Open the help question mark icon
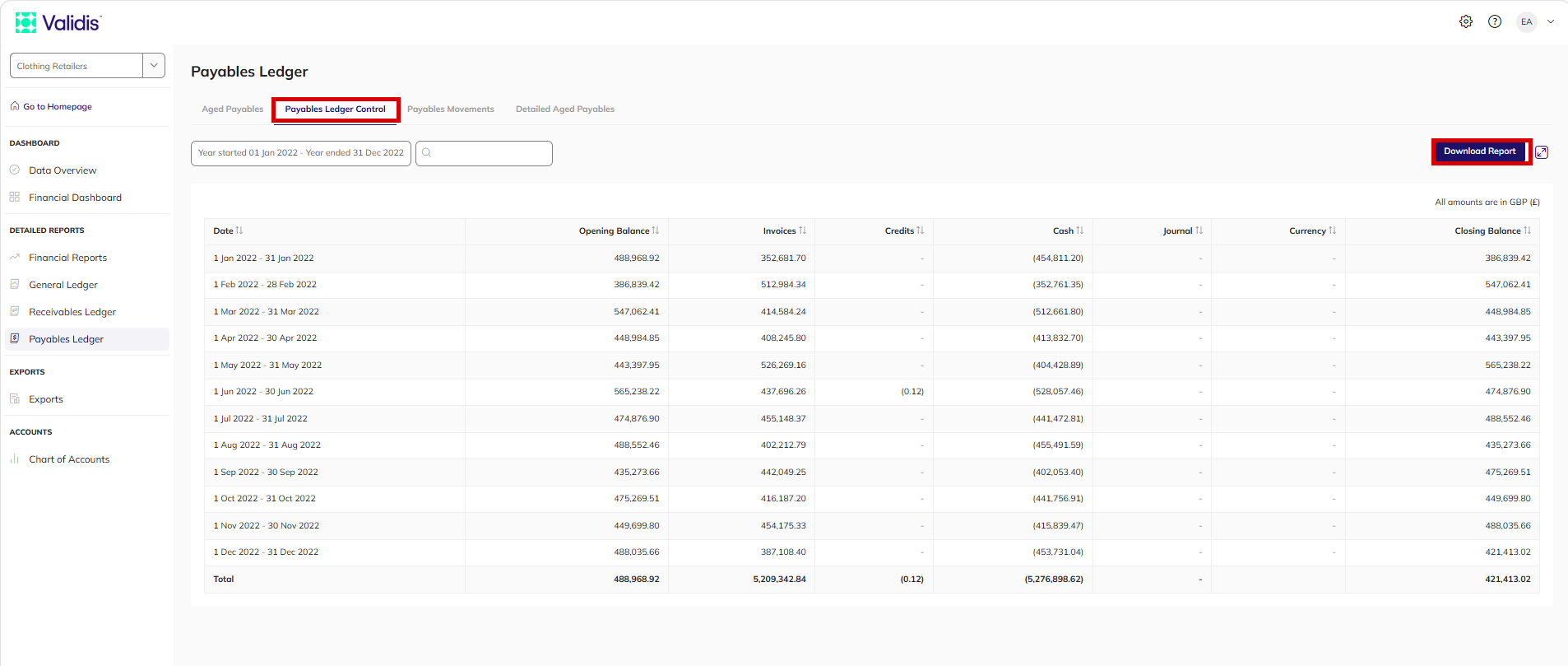 pyautogui.click(x=1495, y=21)
